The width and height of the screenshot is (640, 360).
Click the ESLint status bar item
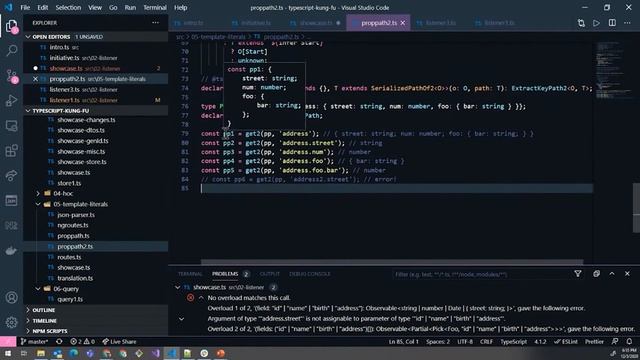click(x=565, y=342)
